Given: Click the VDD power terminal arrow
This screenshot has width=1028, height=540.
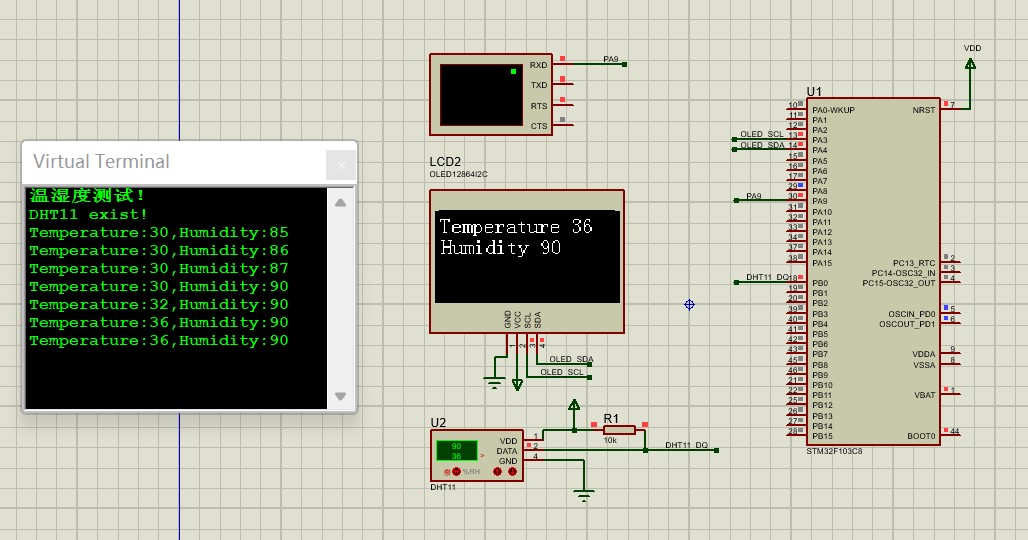Looking at the screenshot, I should [970, 65].
